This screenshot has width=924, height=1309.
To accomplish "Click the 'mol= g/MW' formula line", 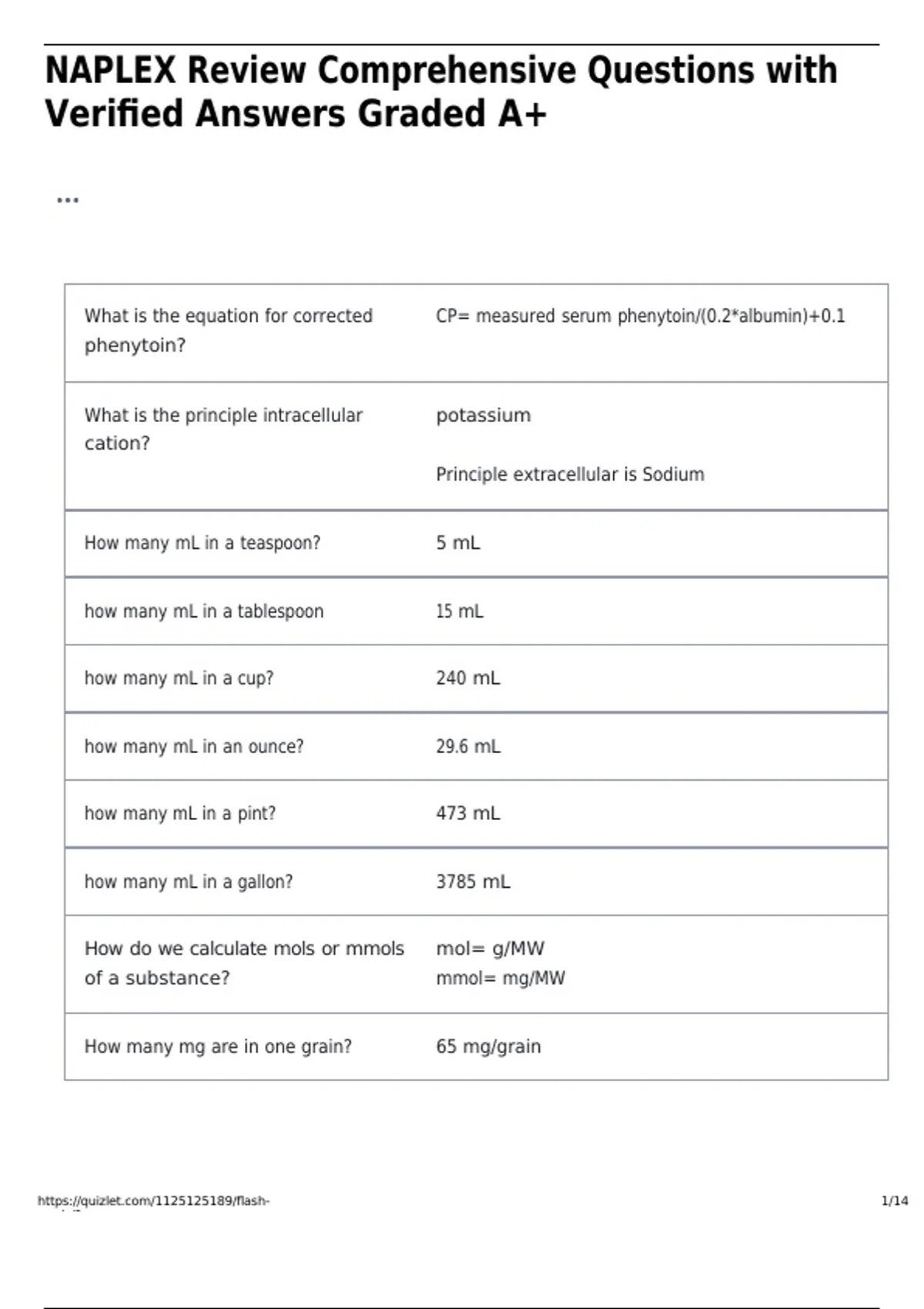I will [490, 949].
